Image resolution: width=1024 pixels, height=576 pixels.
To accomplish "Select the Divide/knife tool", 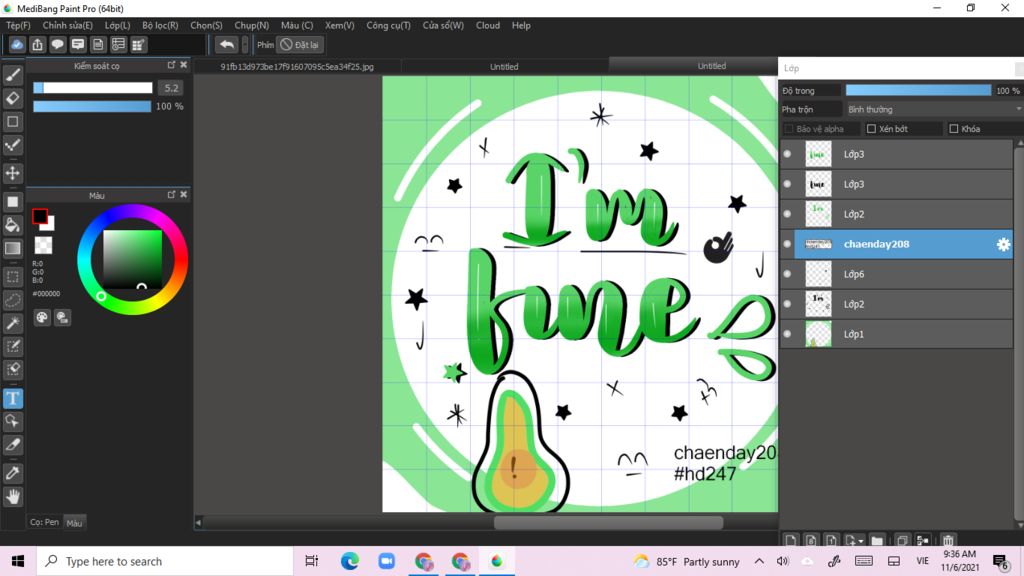I will [x=12, y=445].
